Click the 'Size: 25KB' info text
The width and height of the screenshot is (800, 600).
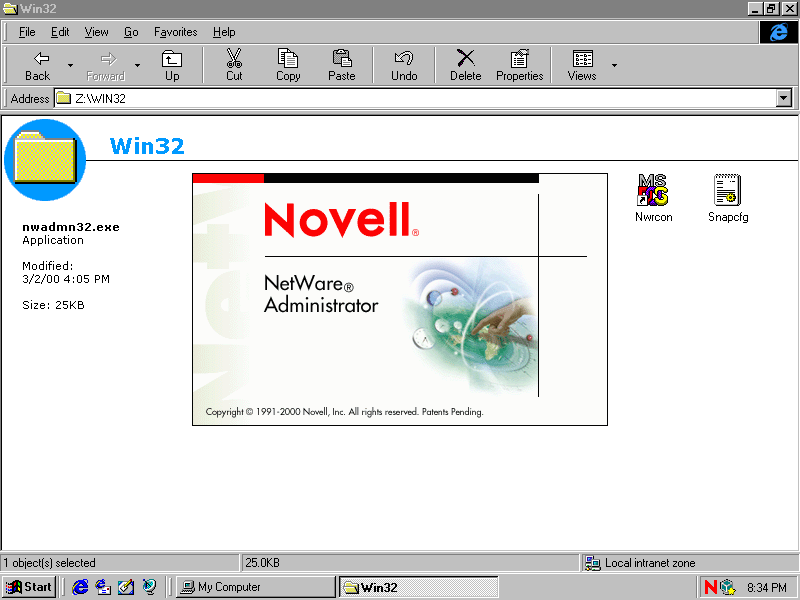[x=53, y=305]
